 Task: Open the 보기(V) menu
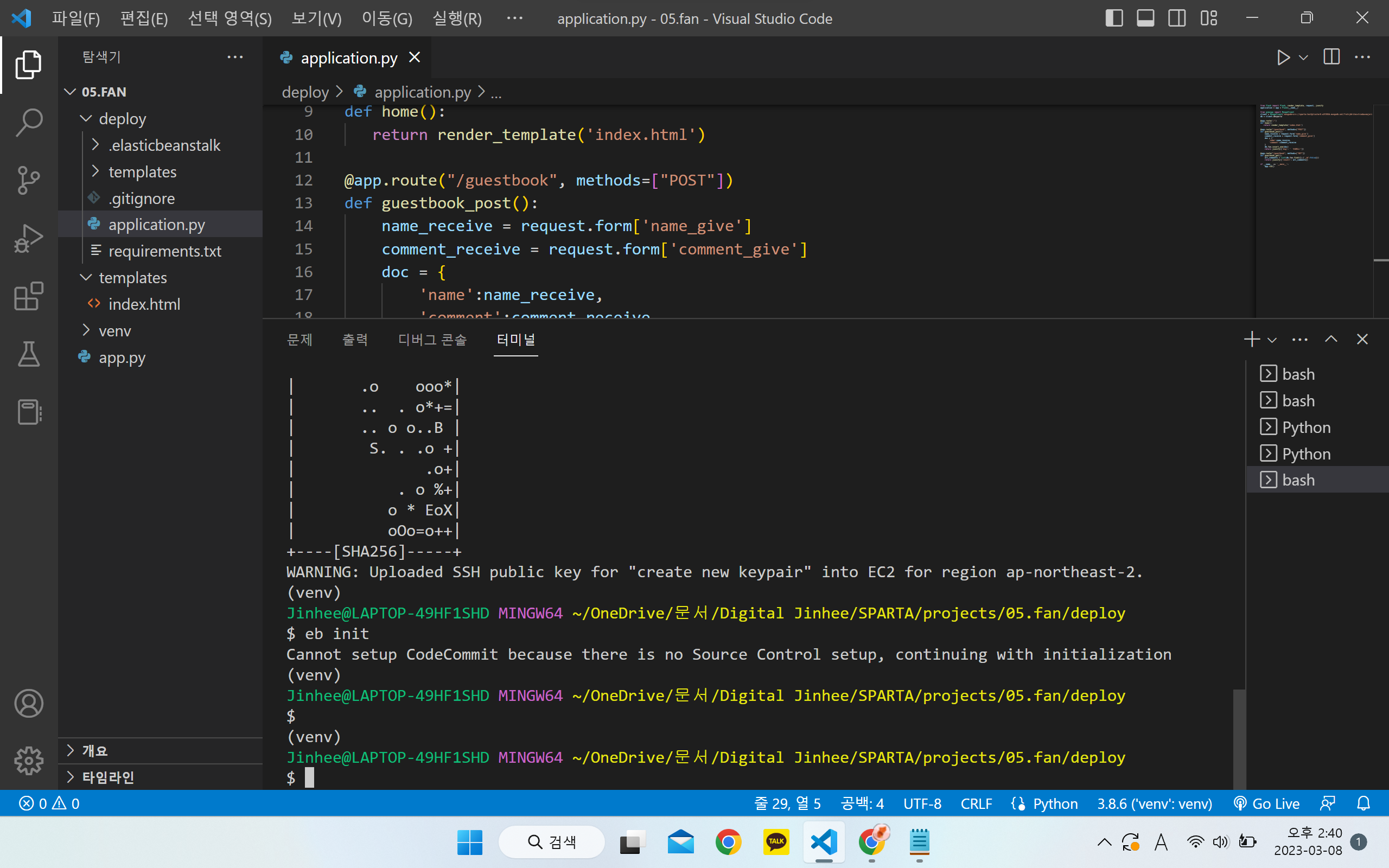[x=316, y=18]
